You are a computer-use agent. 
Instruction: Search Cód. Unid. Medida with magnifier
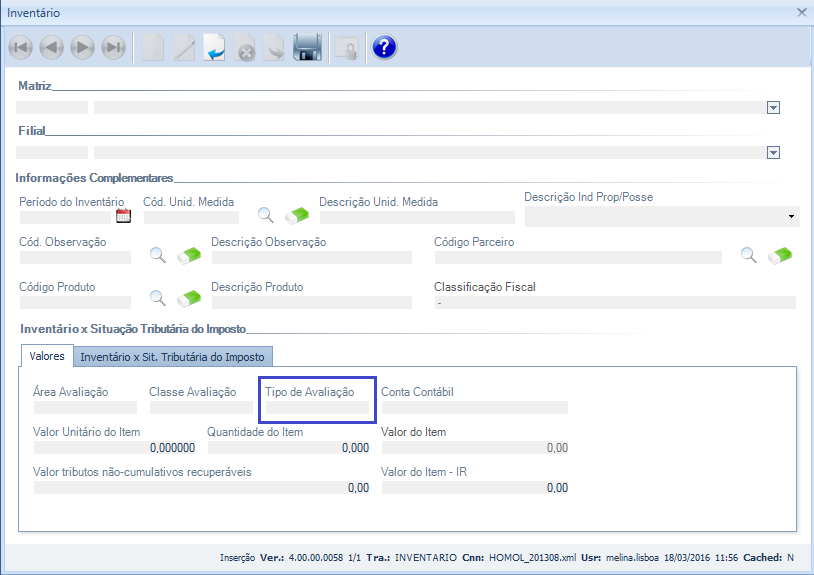[x=266, y=214]
